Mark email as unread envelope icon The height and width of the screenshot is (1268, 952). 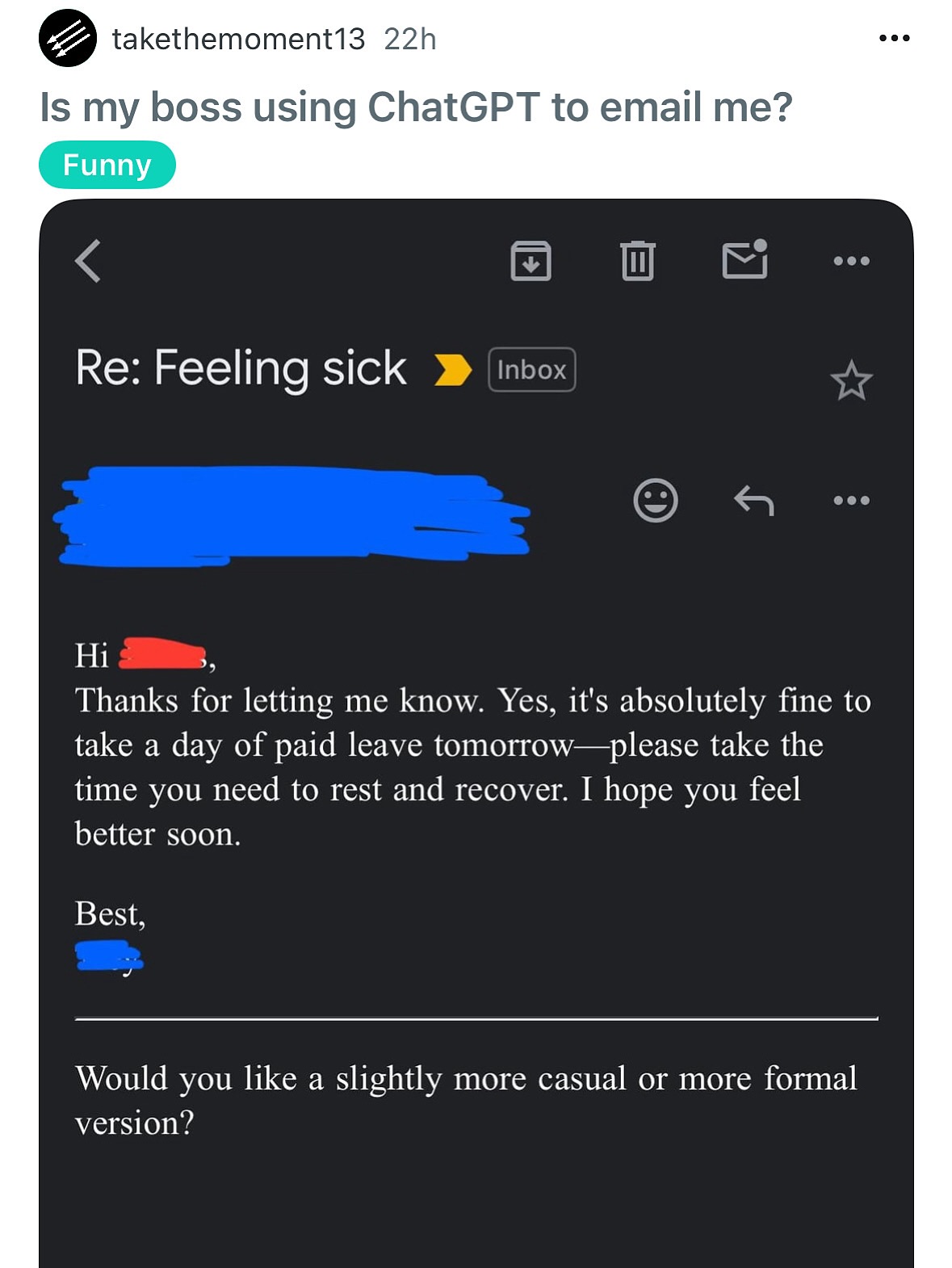744,259
